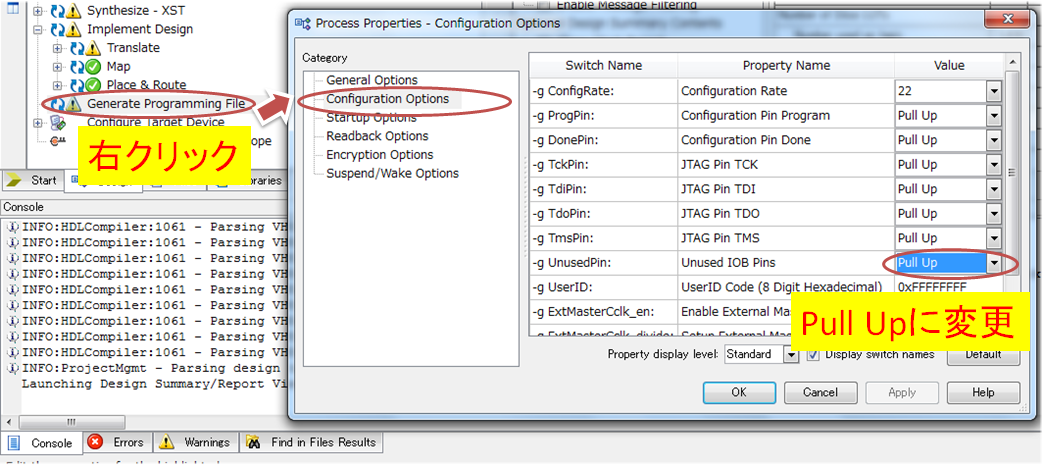Click the Warnings tab yellow icon
The width and height of the screenshot is (1043, 465).
(x=166, y=442)
